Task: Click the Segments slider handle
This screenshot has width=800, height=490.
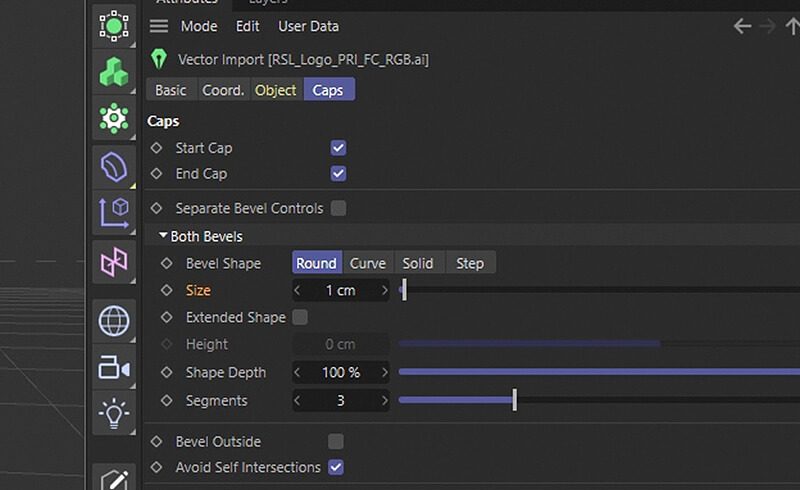Action: (x=515, y=400)
